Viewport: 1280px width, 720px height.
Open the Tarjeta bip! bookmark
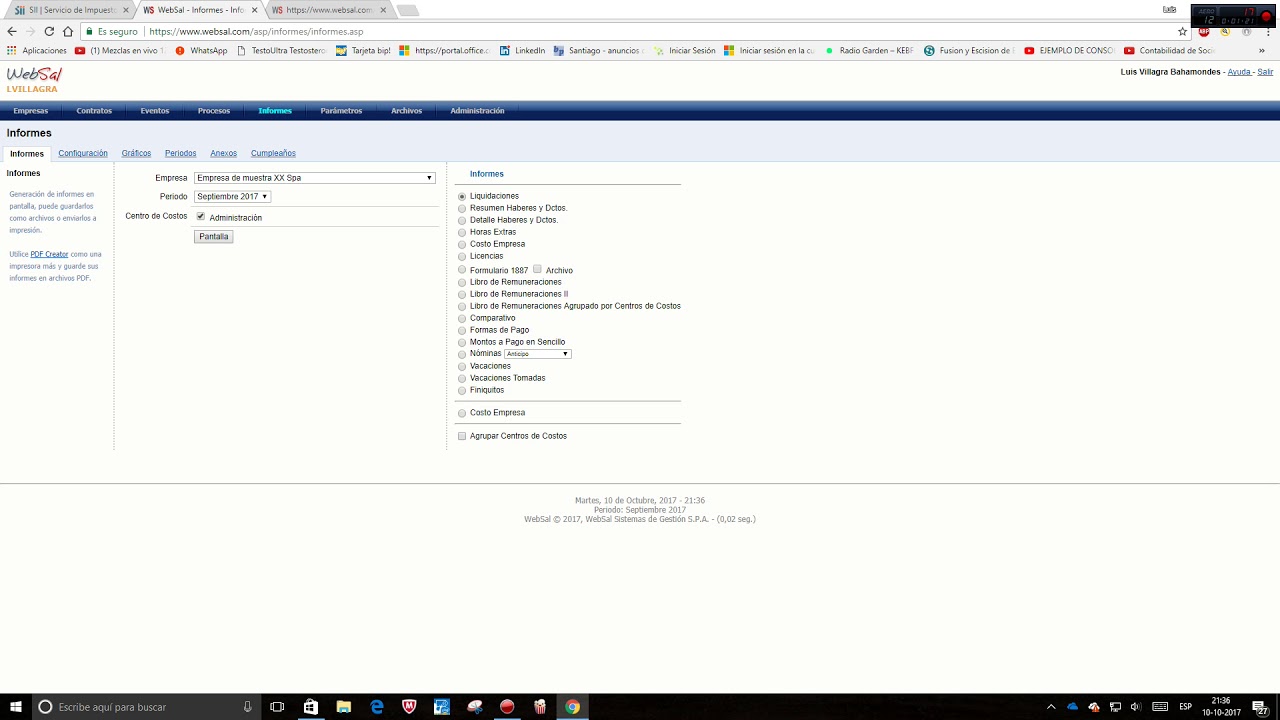[x=363, y=50]
